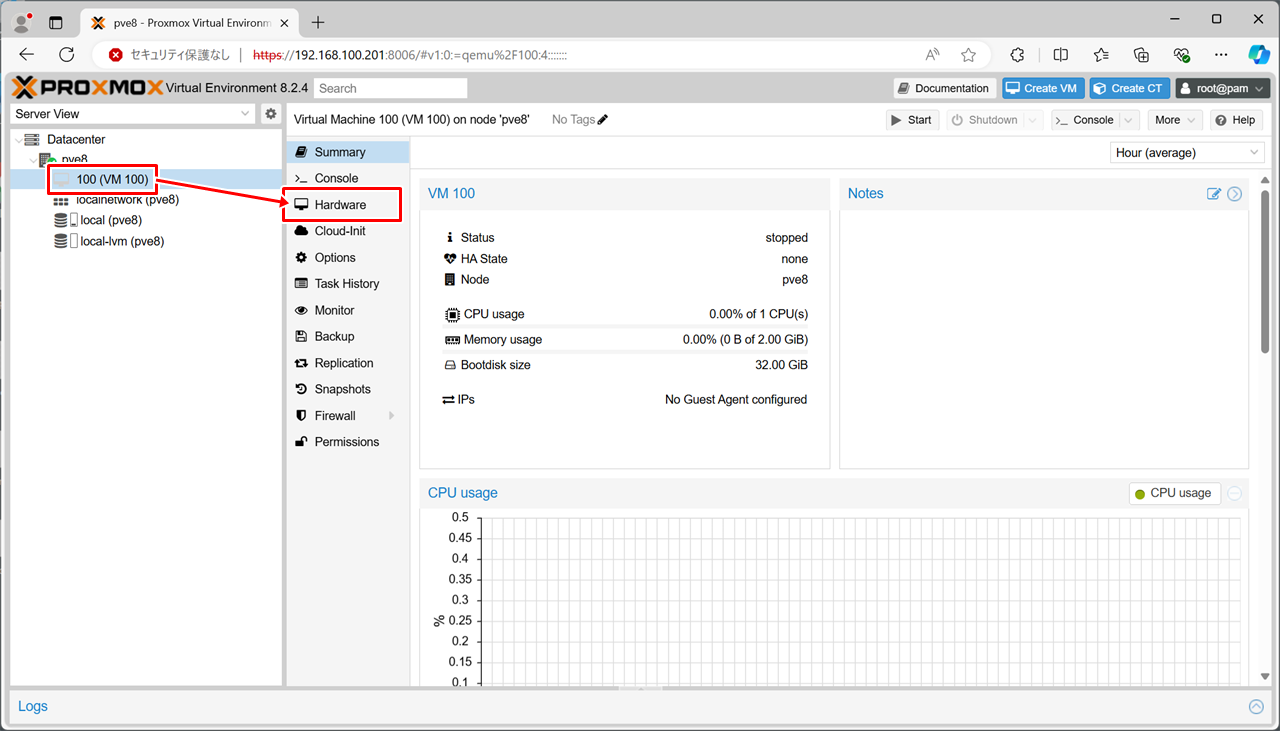Click the edit tags pencil icon

pos(603,120)
